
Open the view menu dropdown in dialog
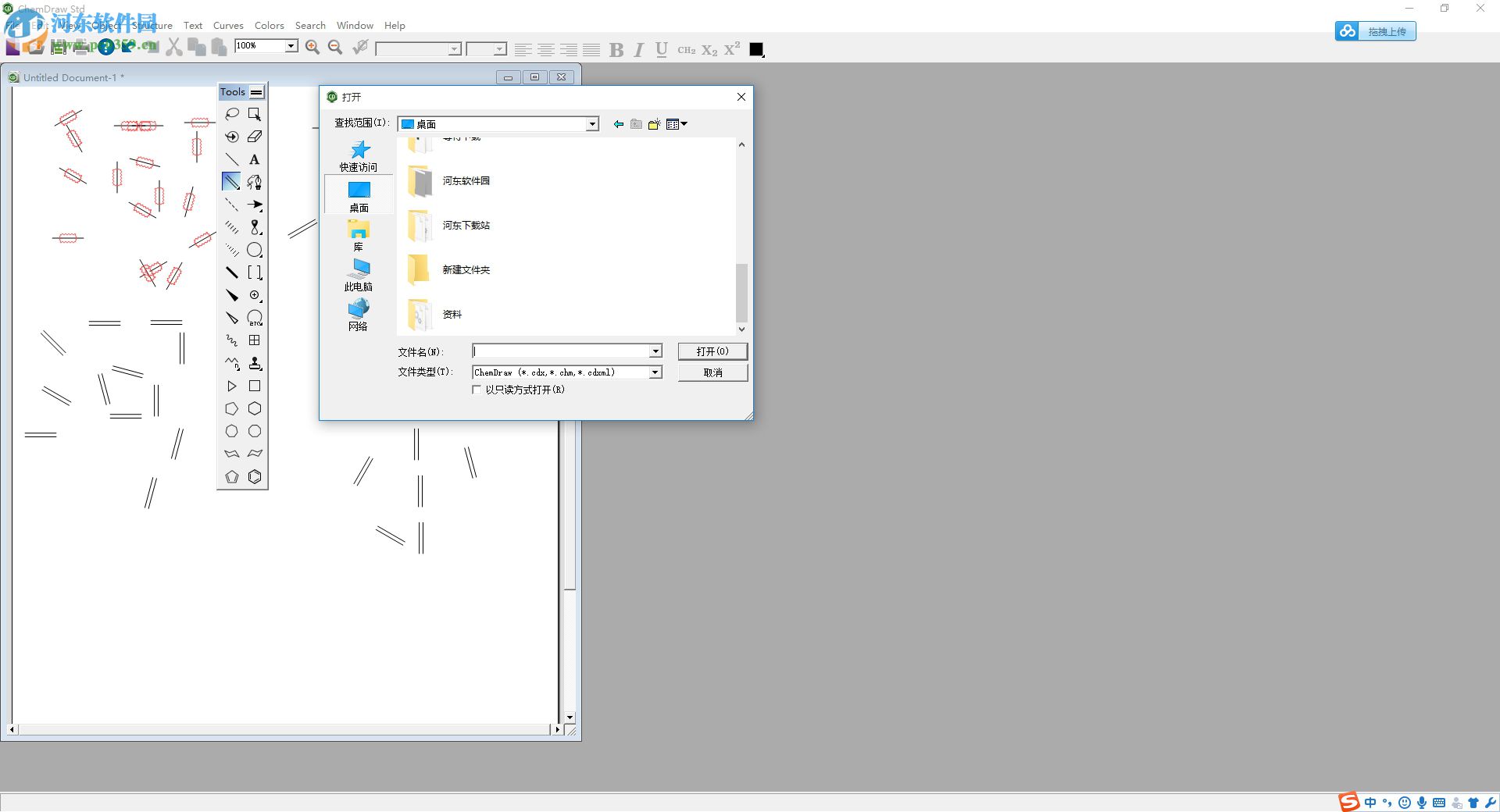[x=677, y=124]
